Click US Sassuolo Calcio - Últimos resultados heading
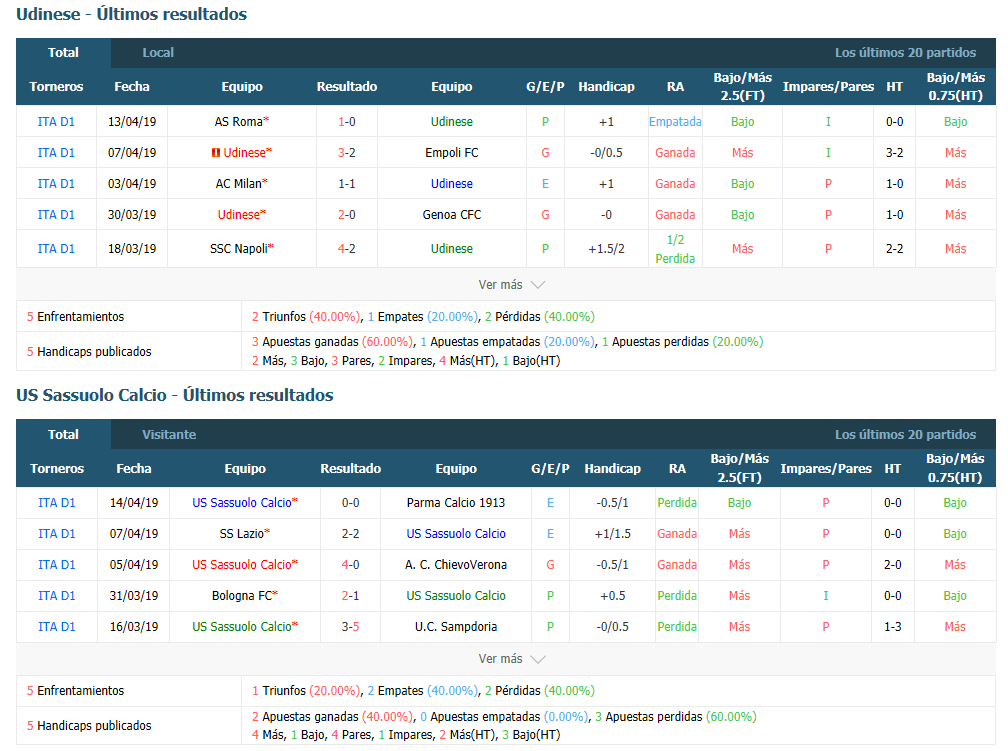1008x751 pixels. pos(175,395)
